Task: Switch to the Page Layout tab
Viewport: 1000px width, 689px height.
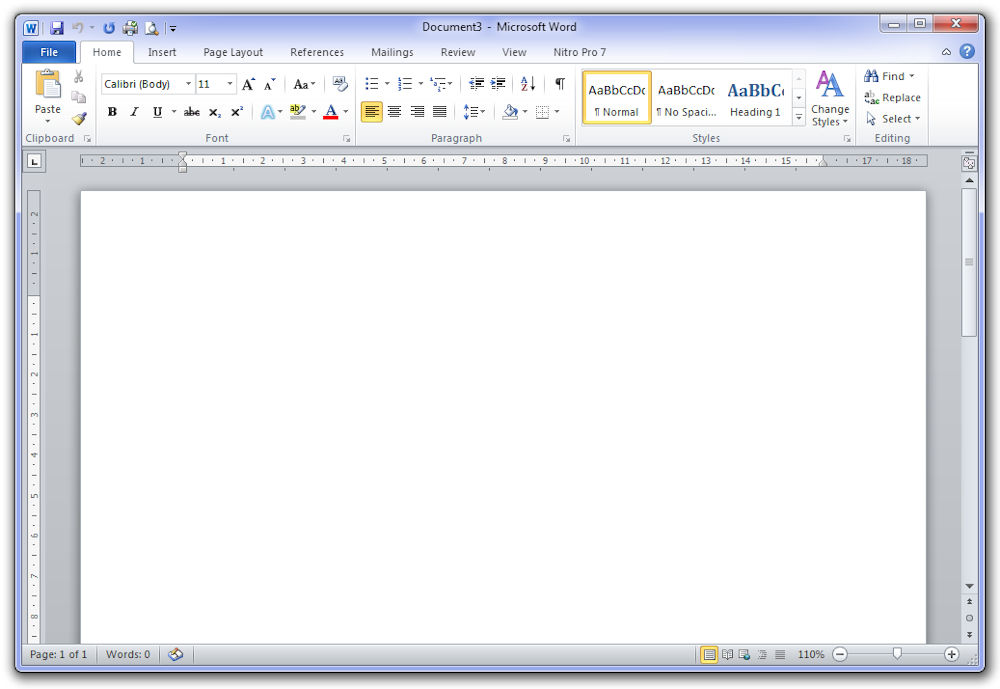Action: pos(233,52)
